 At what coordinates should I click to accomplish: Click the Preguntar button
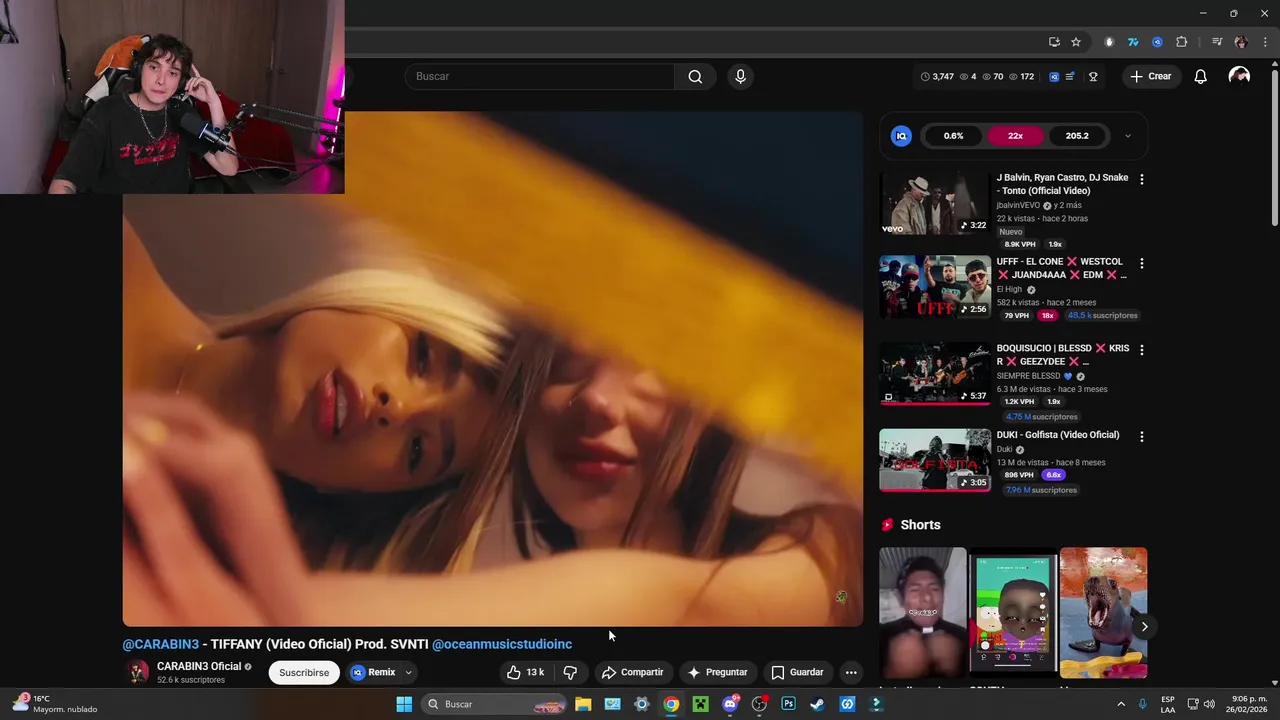(x=717, y=672)
